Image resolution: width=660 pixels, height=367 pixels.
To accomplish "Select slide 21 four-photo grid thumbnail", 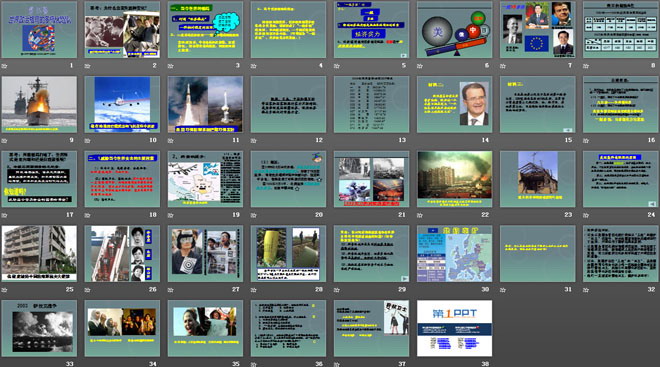I will (371, 179).
